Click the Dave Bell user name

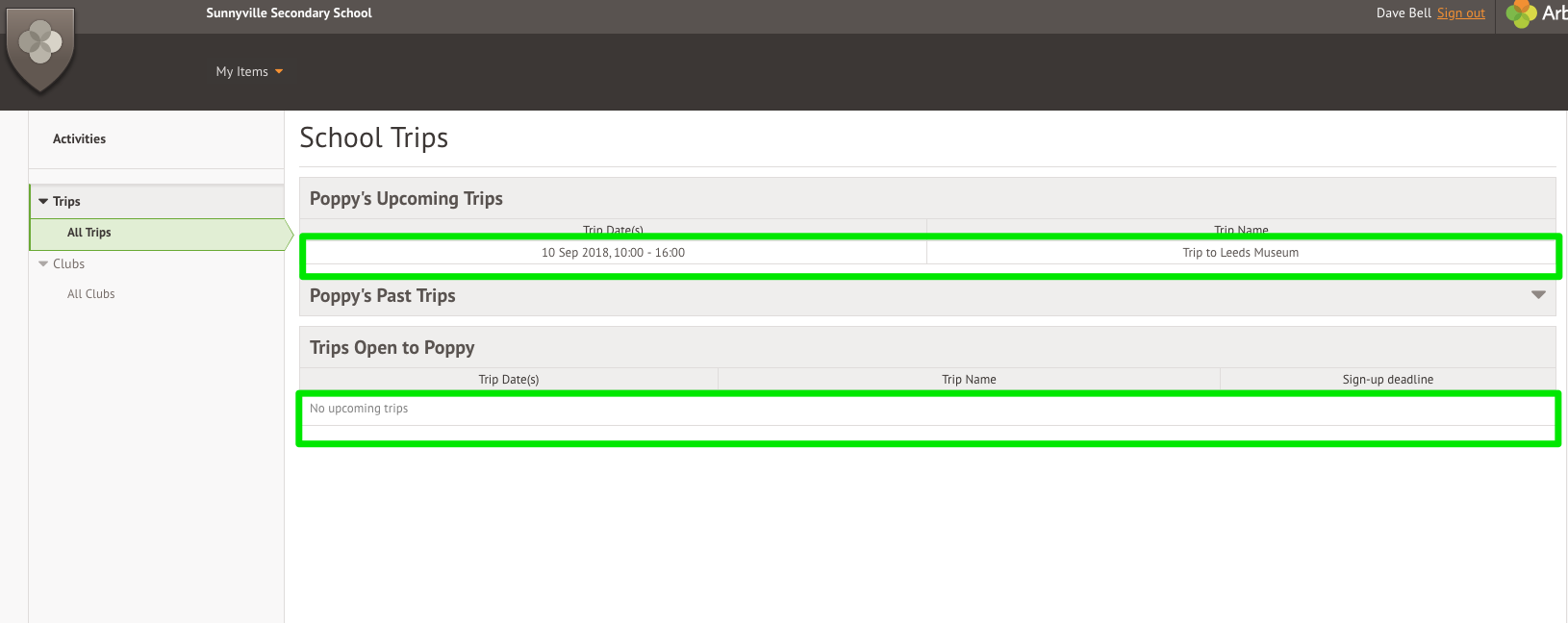coord(1404,13)
